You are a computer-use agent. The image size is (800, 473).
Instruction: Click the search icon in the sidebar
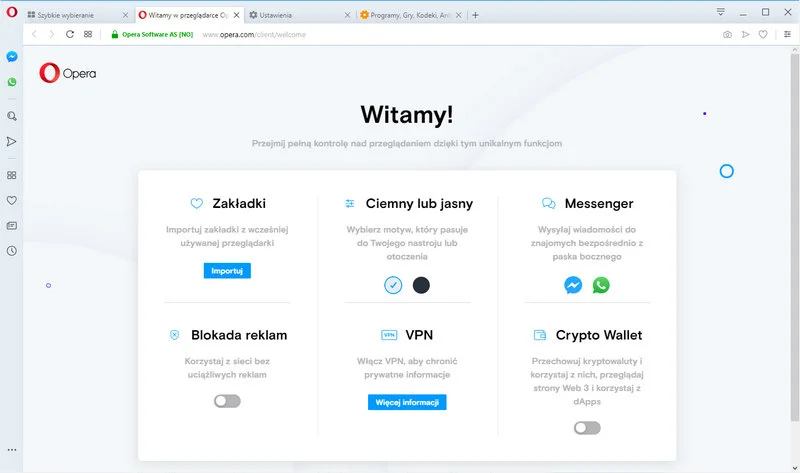click(x=12, y=116)
